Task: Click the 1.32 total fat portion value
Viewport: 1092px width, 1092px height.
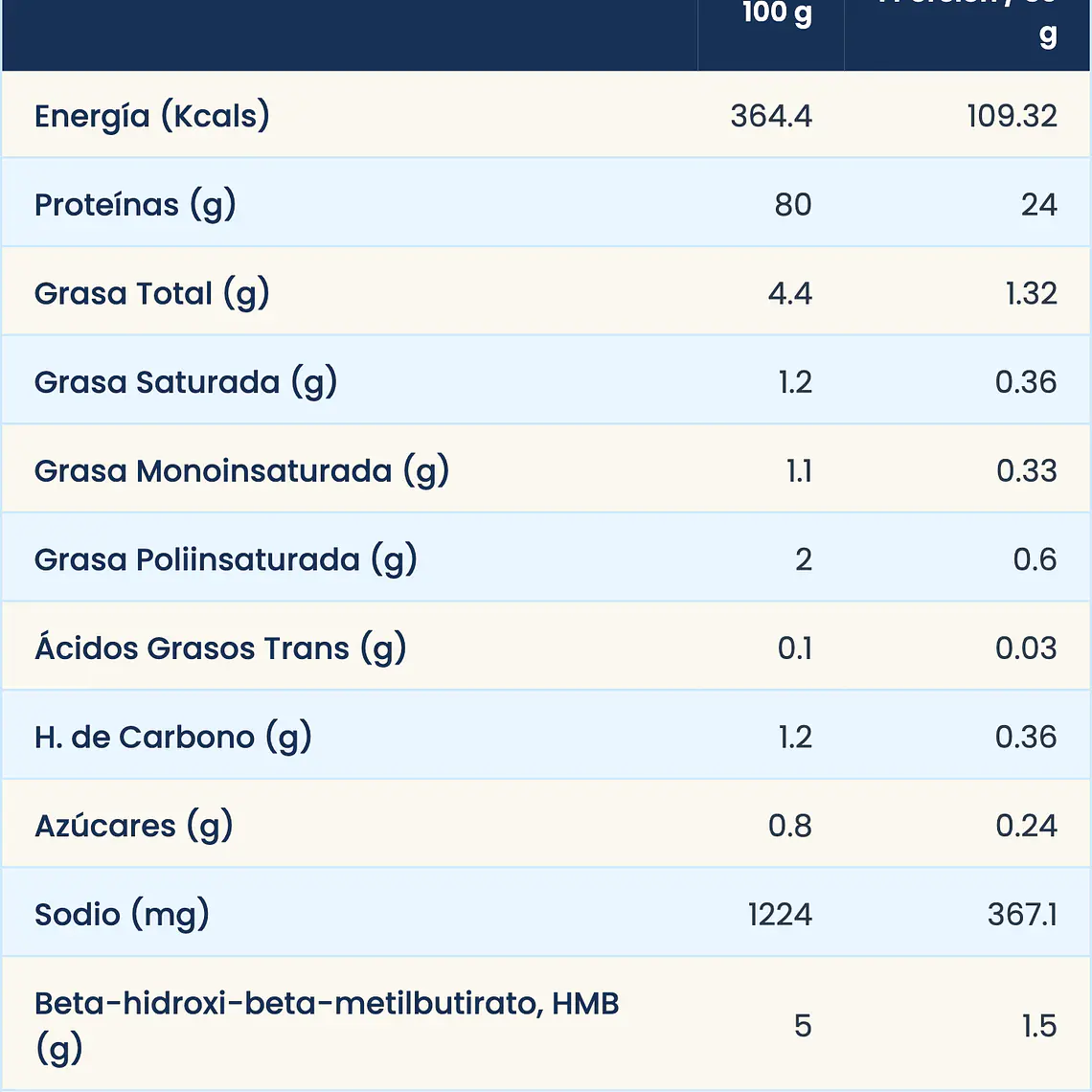Action: 1032,293
